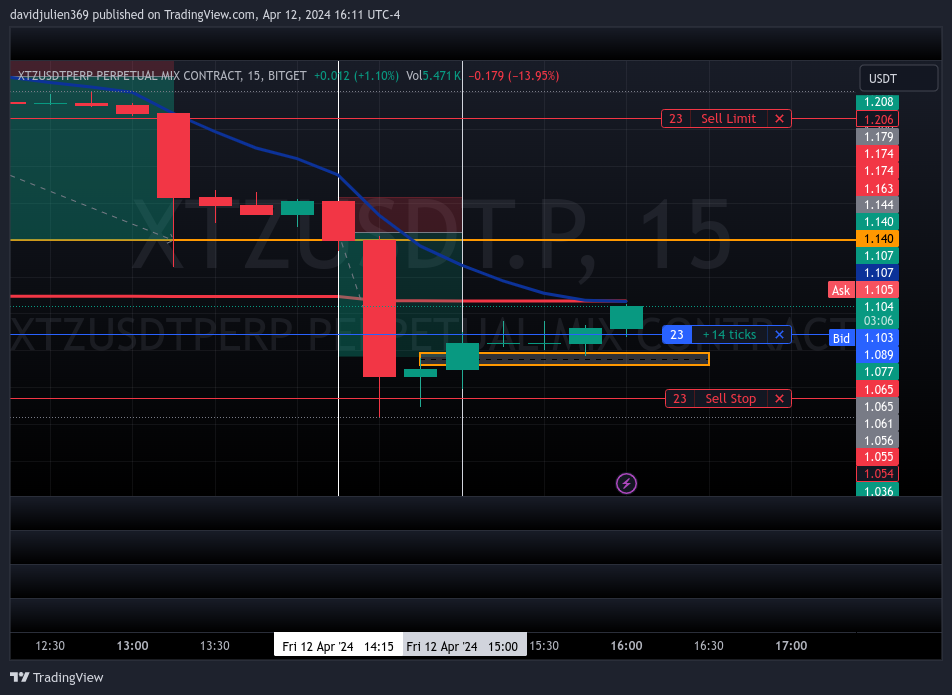
Task: Click the orange 1.140 price label
Action: tap(877, 239)
